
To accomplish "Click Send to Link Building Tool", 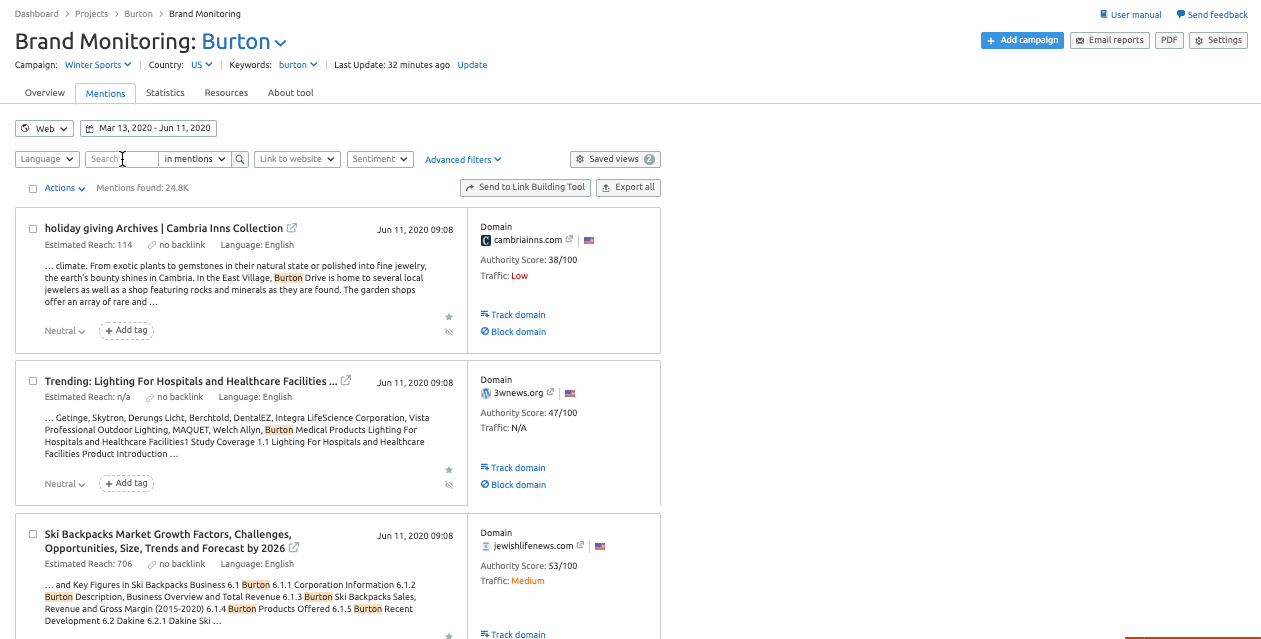I will click(525, 188).
